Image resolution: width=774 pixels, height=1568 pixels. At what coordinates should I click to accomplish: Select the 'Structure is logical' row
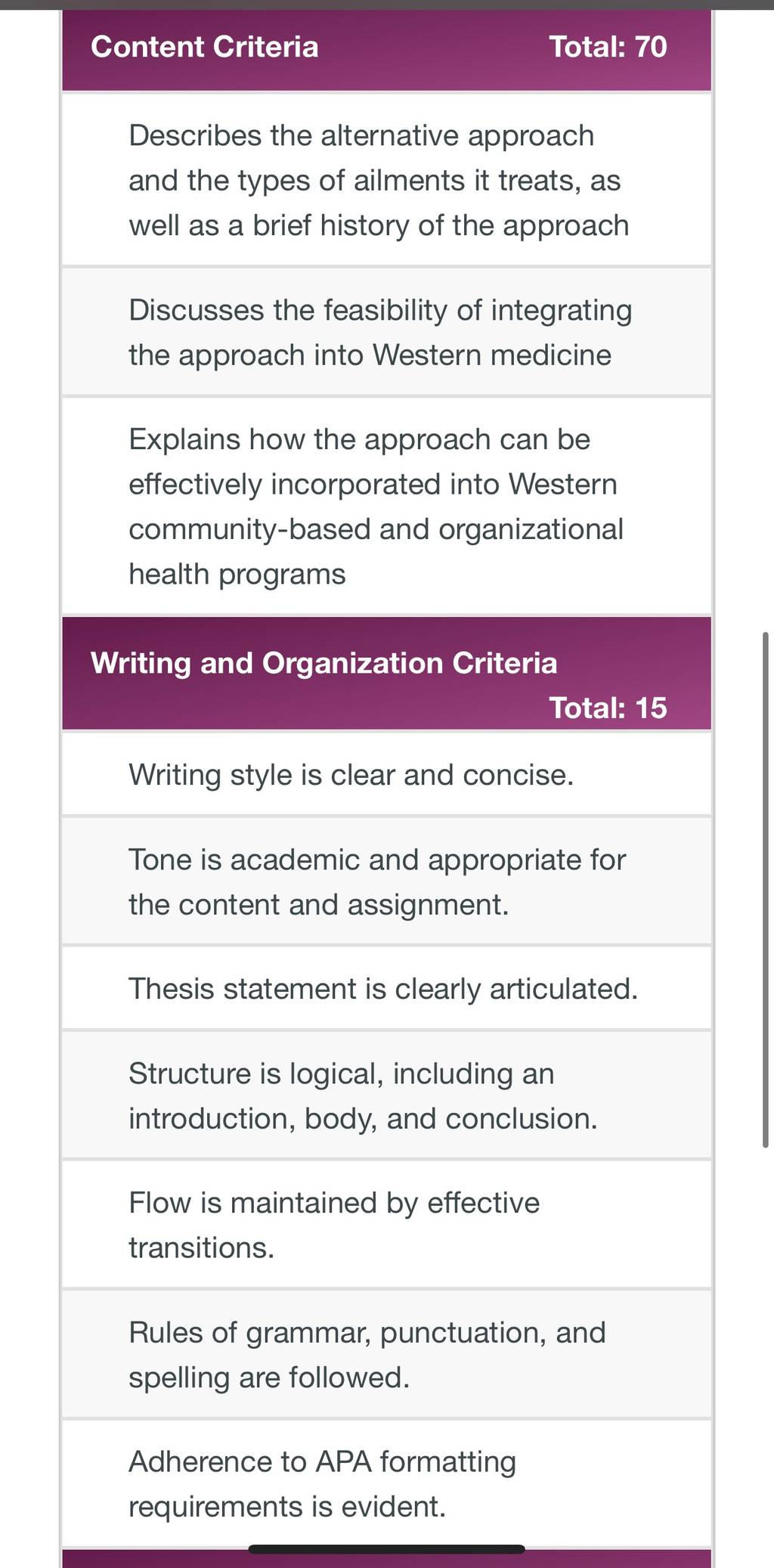(x=386, y=1095)
